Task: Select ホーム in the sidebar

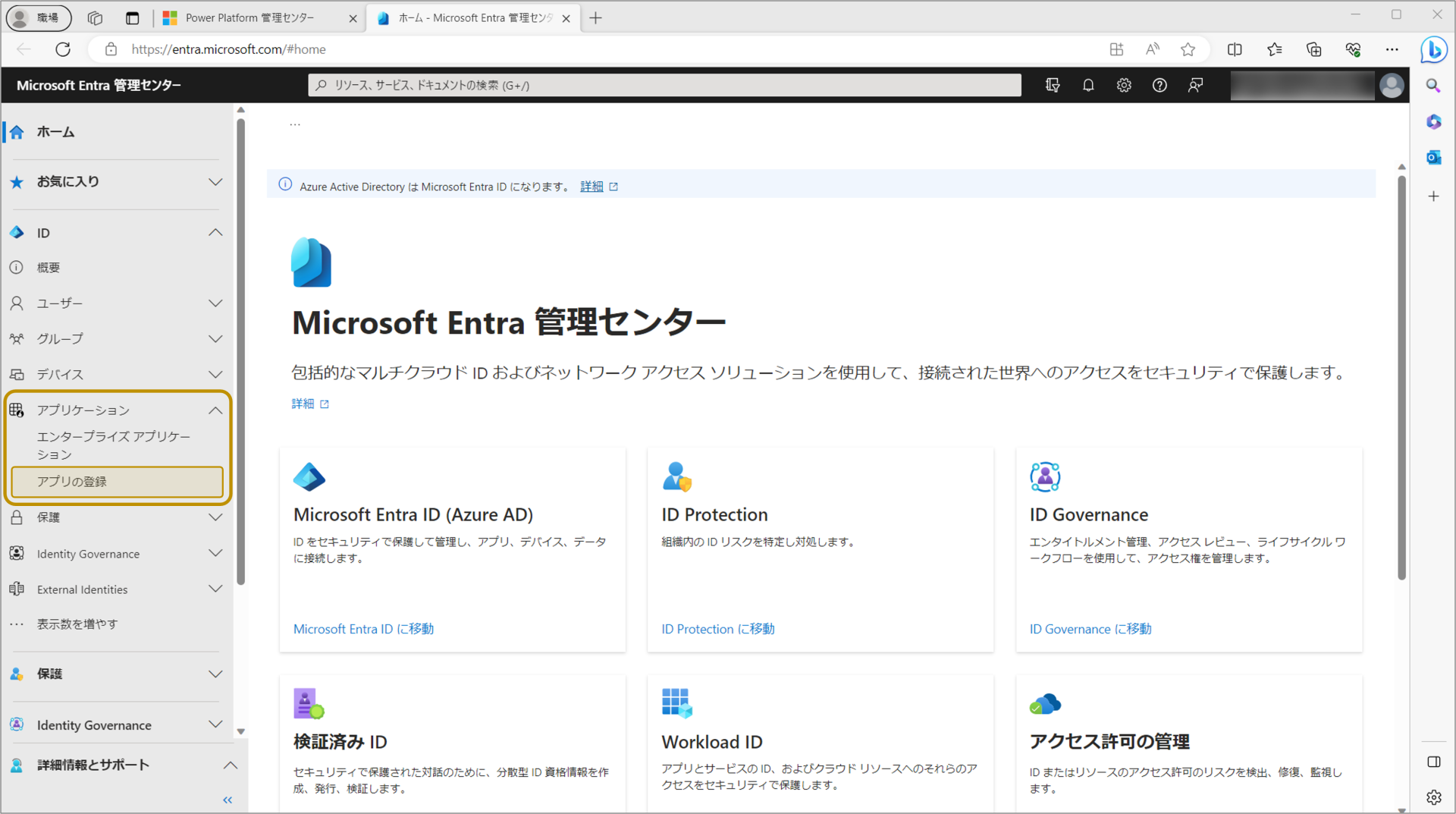Action: coord(55,132)
